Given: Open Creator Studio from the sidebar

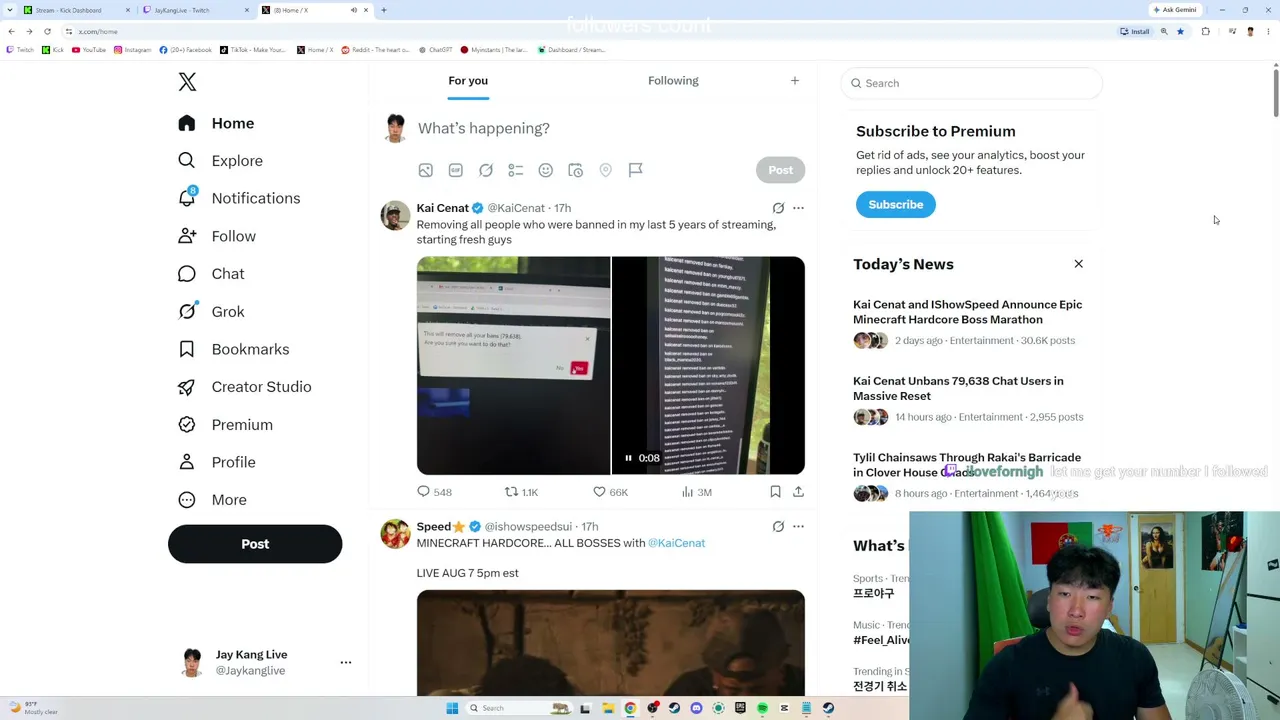Looking at the screenshot, I should pyautogui.click(x=244, y=387).
